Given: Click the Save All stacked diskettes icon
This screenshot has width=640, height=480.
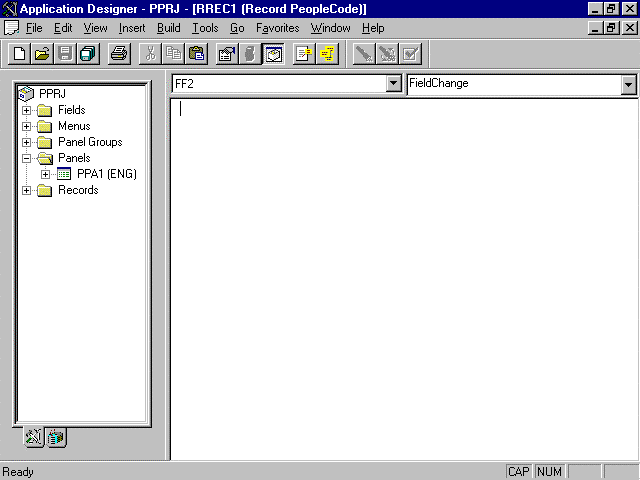Looking at the screenshot, I should [88, 53].
